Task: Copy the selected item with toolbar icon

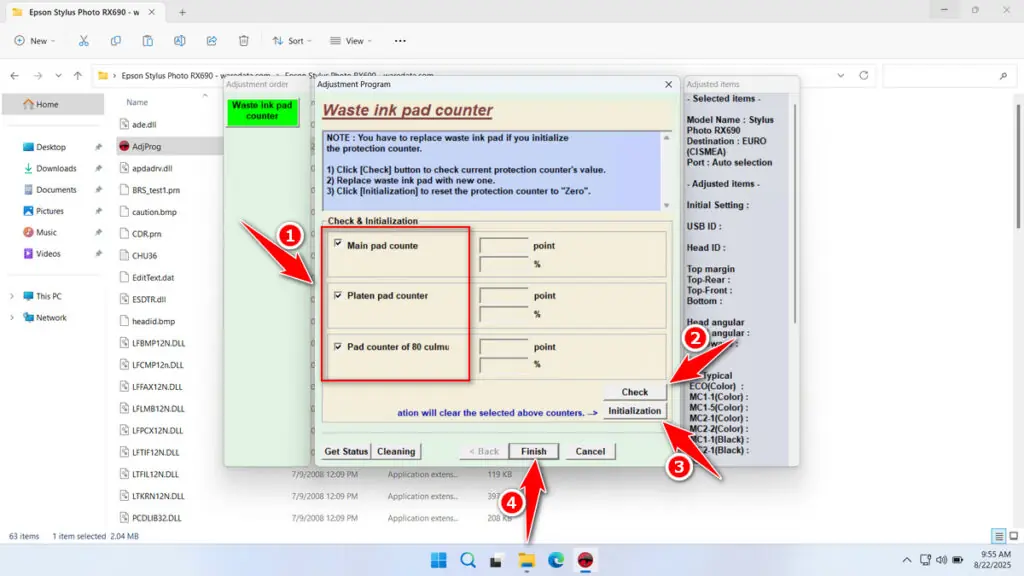Action: 116,40
